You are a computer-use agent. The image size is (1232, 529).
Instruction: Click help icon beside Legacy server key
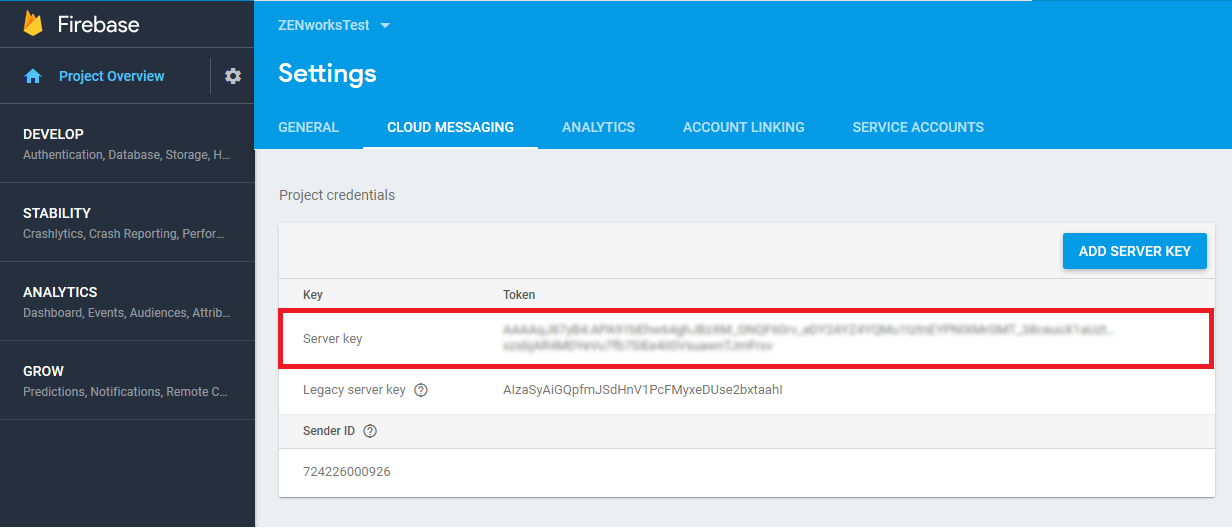click(421, 390)
